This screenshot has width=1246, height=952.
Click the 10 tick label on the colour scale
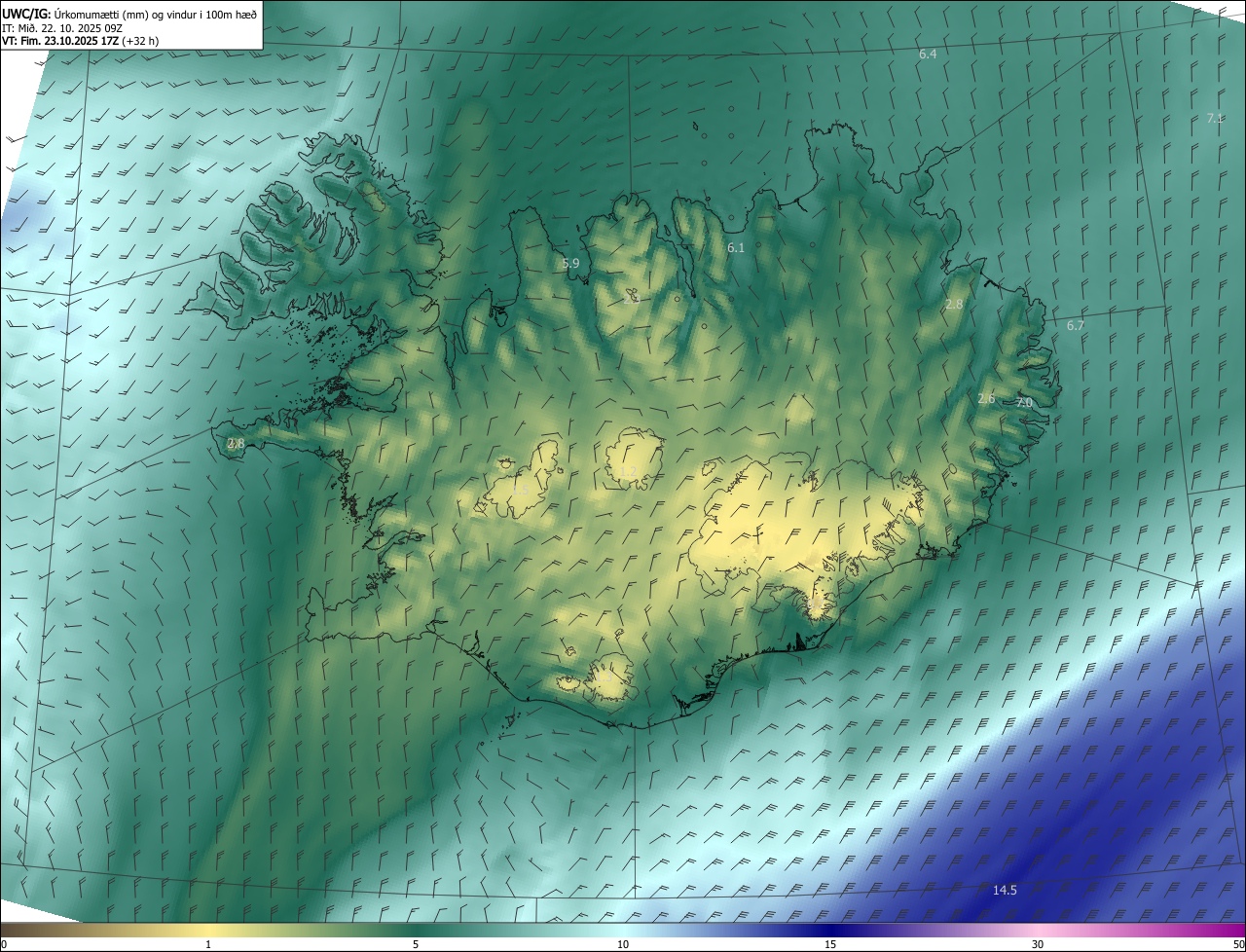pos(623,944)
